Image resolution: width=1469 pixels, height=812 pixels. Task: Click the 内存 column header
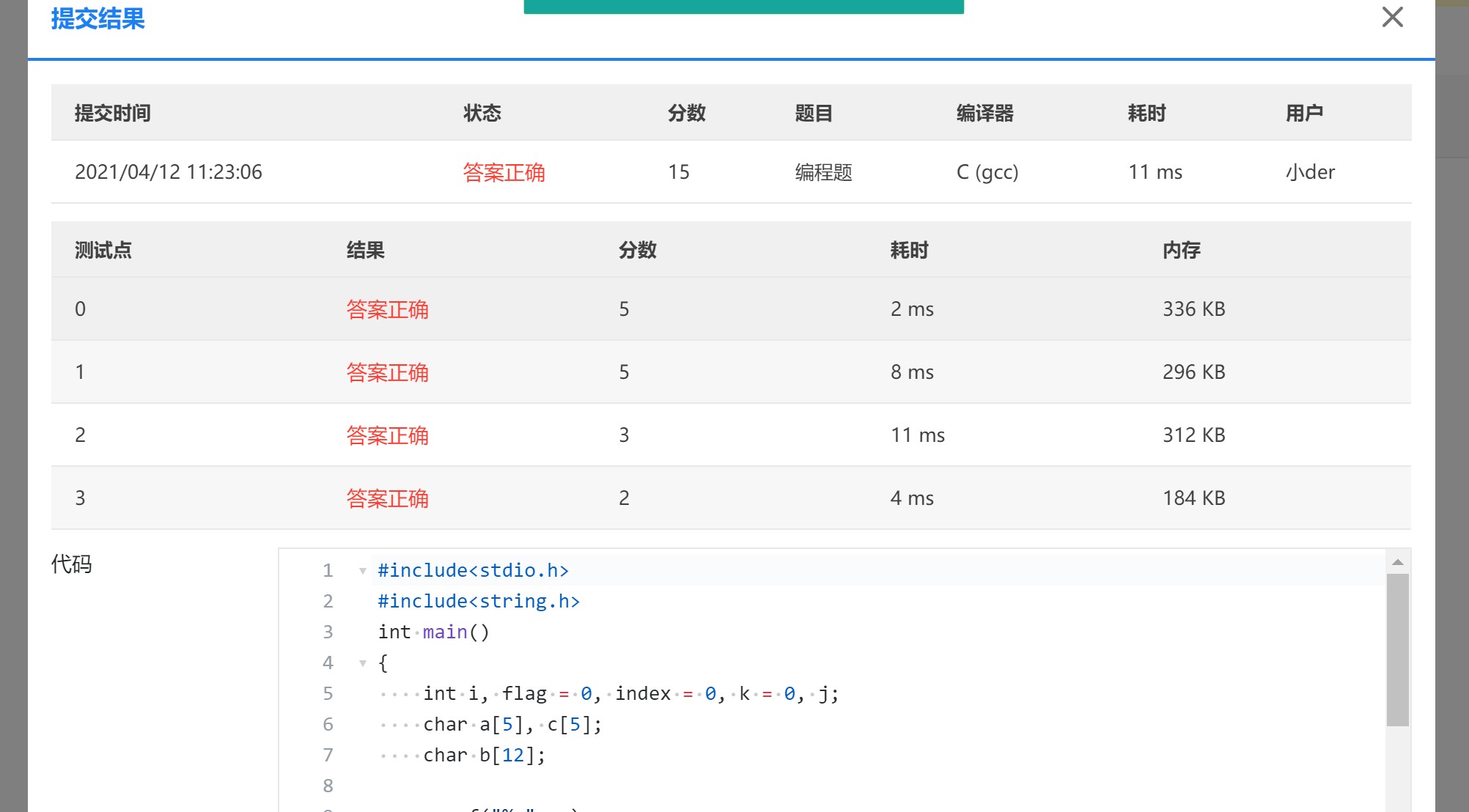pos(1181,250)
